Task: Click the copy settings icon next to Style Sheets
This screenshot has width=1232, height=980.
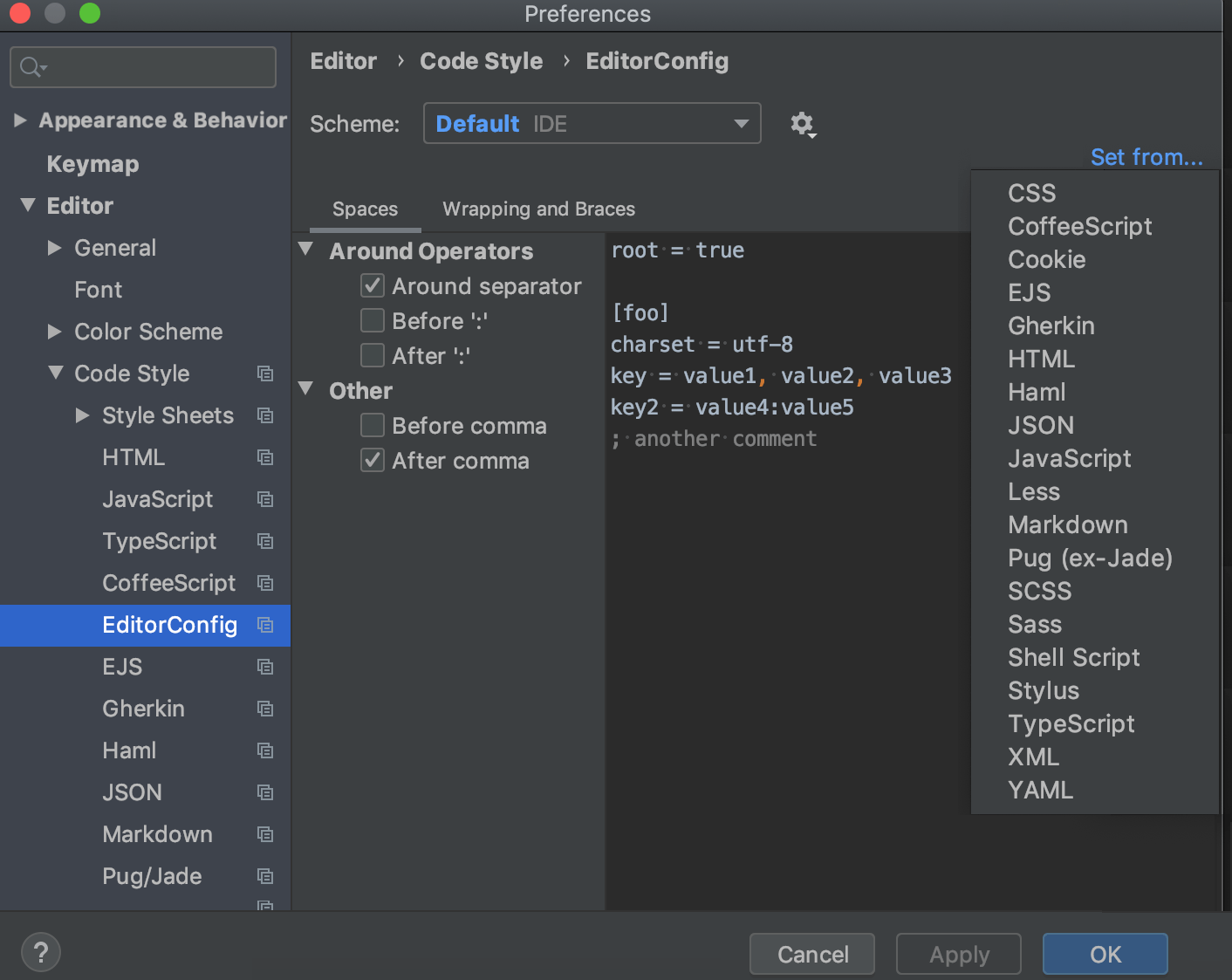Action: click(x=264, y=415)
